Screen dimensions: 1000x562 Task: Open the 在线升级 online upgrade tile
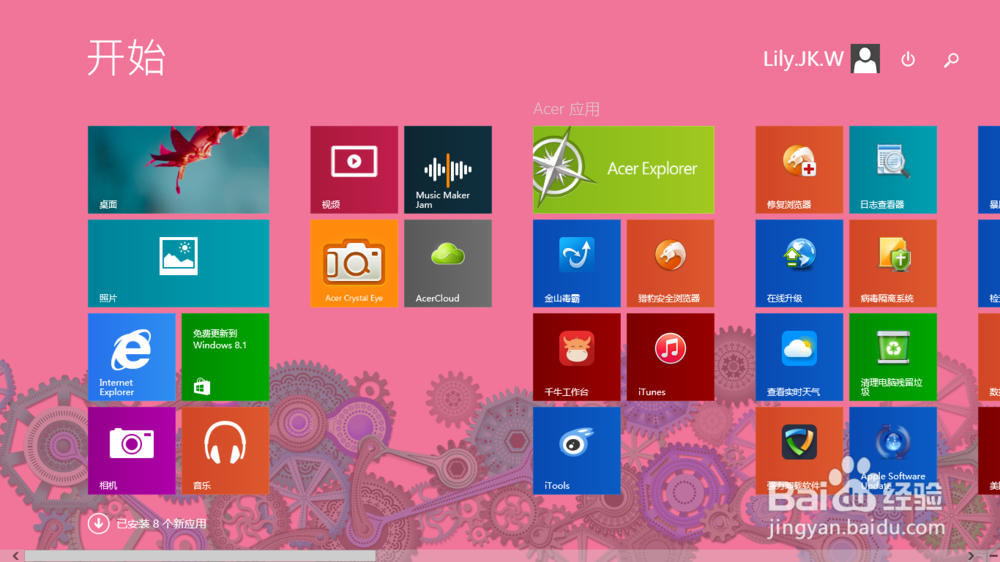tap(799, 263)
